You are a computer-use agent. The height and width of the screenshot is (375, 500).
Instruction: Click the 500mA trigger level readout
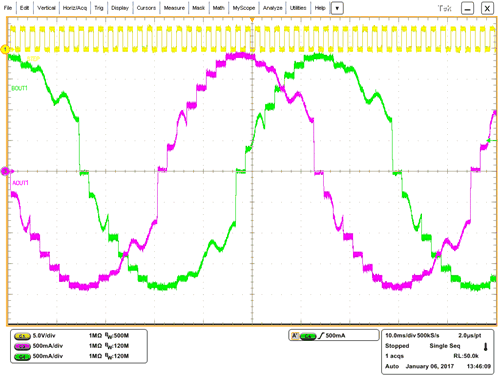335,336
